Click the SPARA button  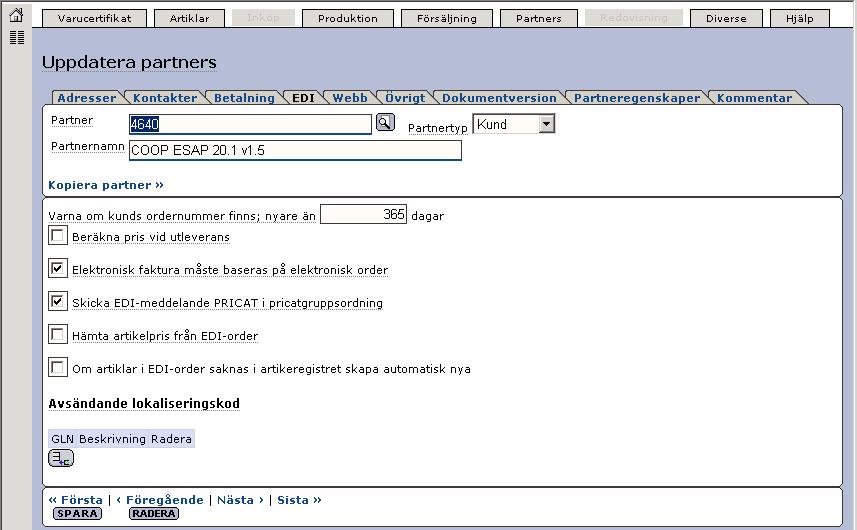pyautogui.click(x=77, y=514)
